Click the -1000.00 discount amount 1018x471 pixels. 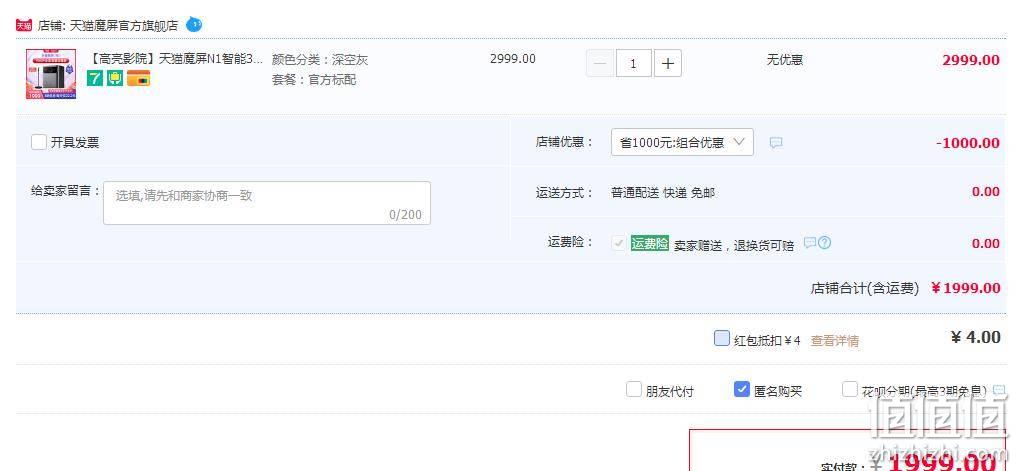968,143
